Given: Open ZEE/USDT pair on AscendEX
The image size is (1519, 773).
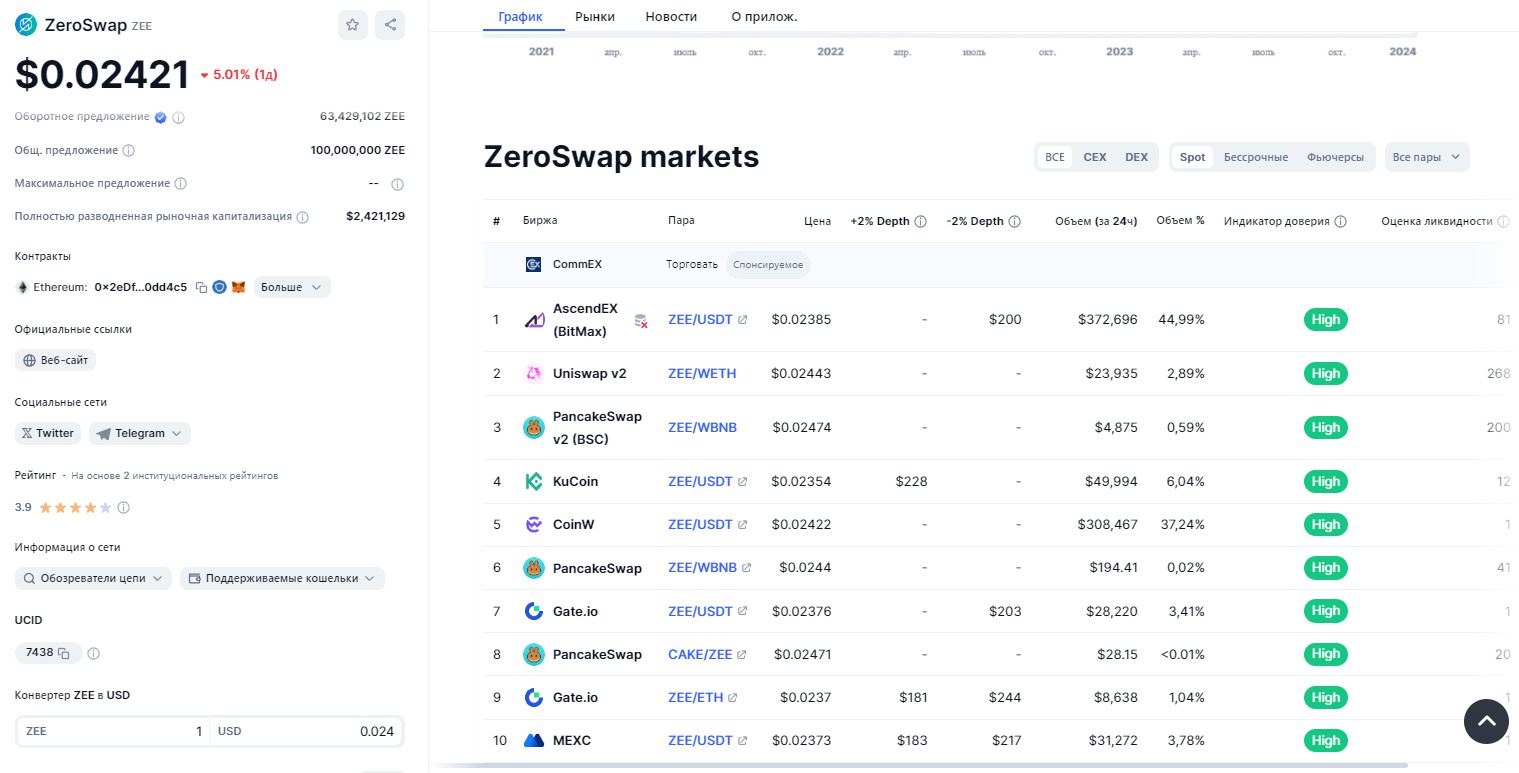Looking at the screenshot, I should click(707, 320).
